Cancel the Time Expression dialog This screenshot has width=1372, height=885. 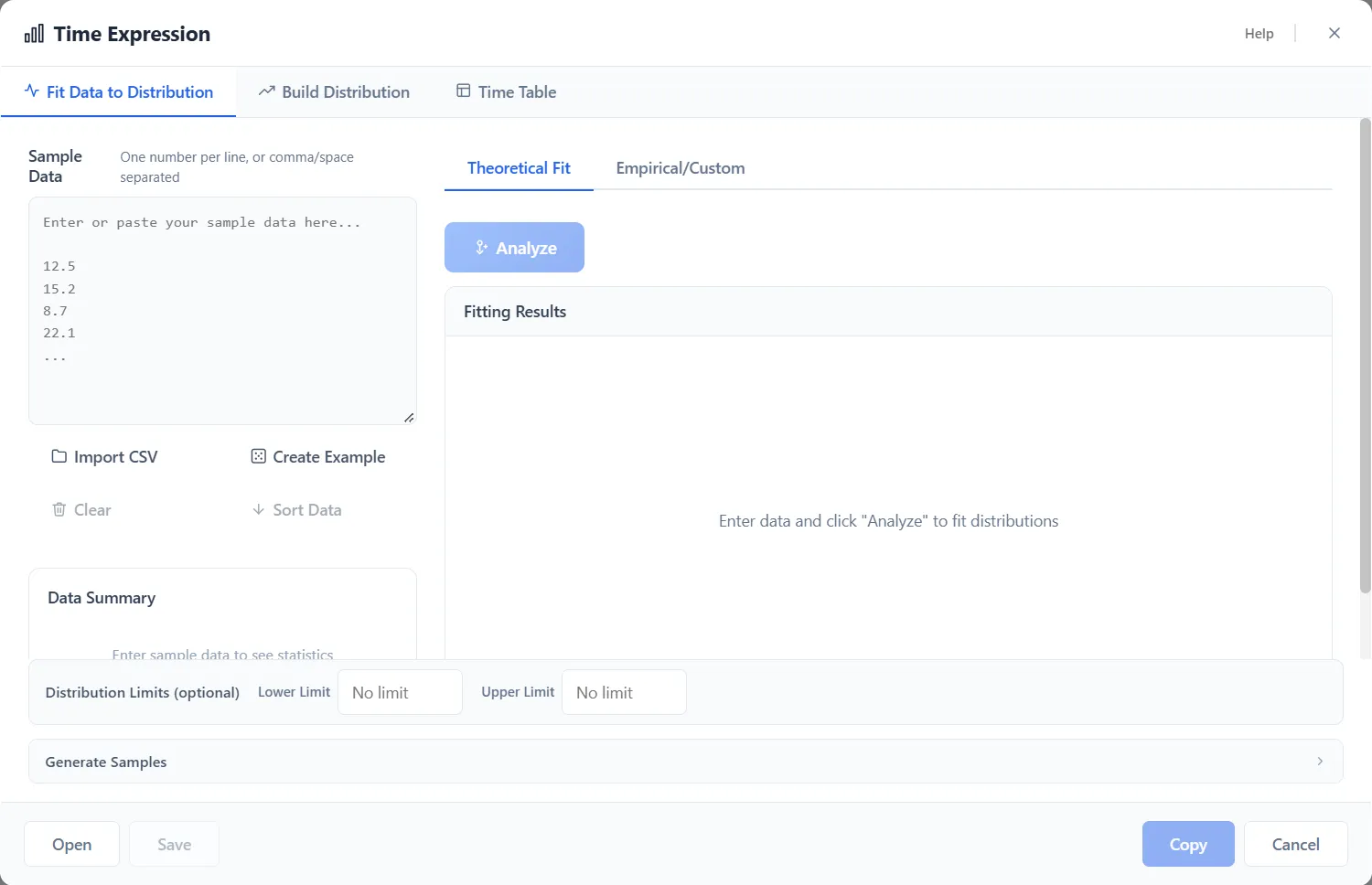point(1295,844)
